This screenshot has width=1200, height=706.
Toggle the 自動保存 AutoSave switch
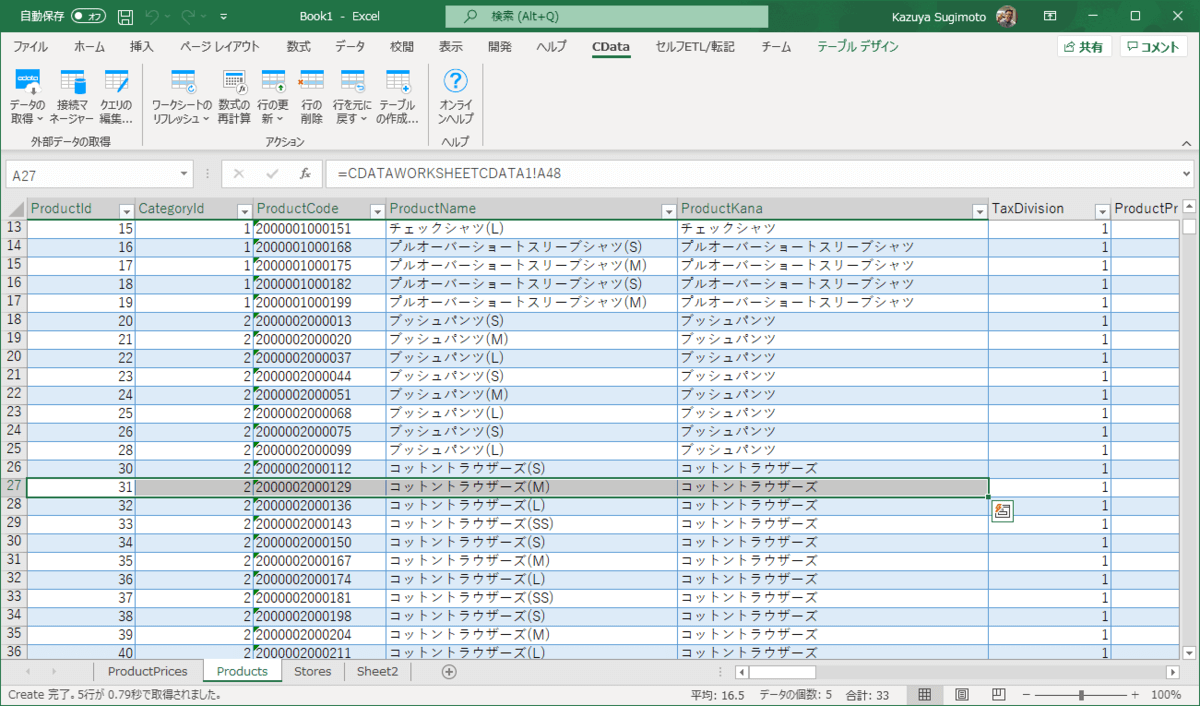coord(89,17)
